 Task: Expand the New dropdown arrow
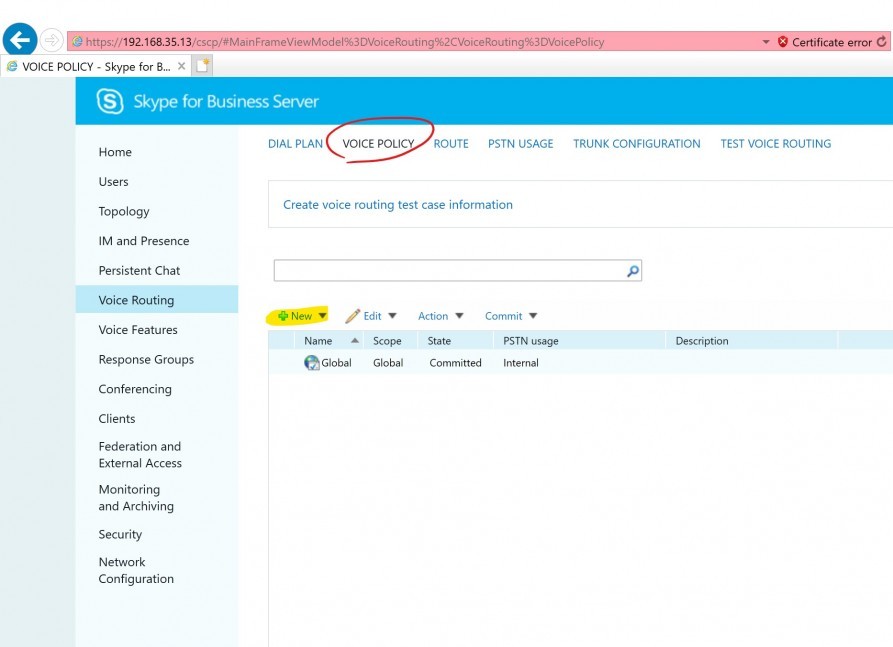point(322,316)
